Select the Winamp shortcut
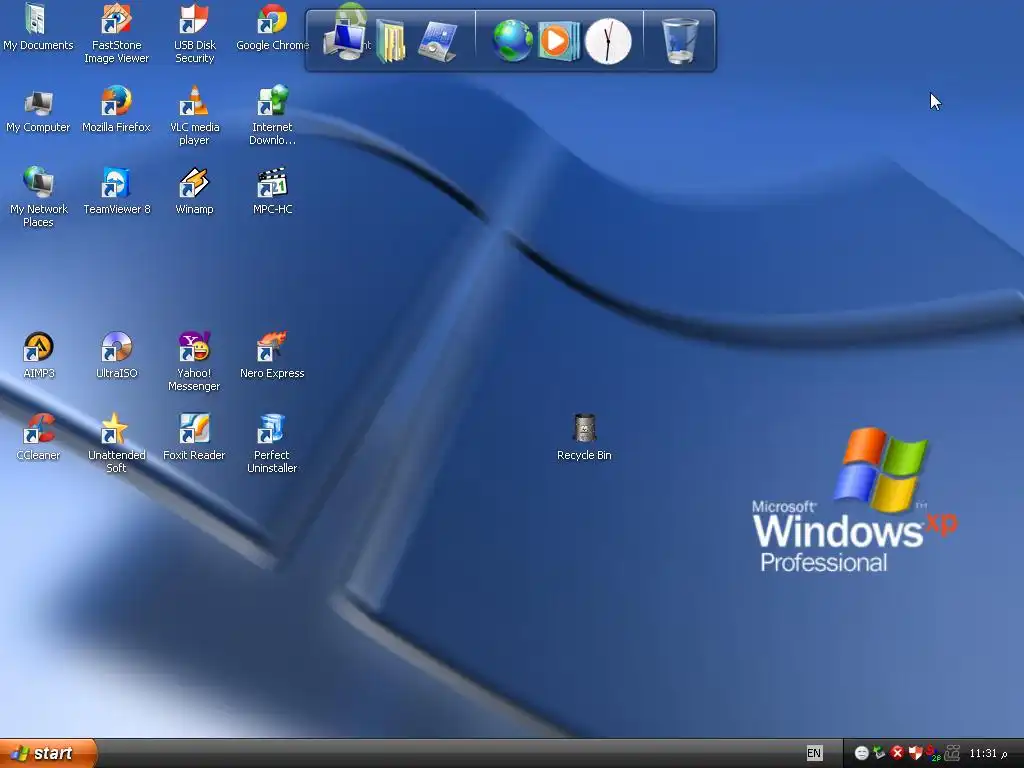 coord(194,192)
